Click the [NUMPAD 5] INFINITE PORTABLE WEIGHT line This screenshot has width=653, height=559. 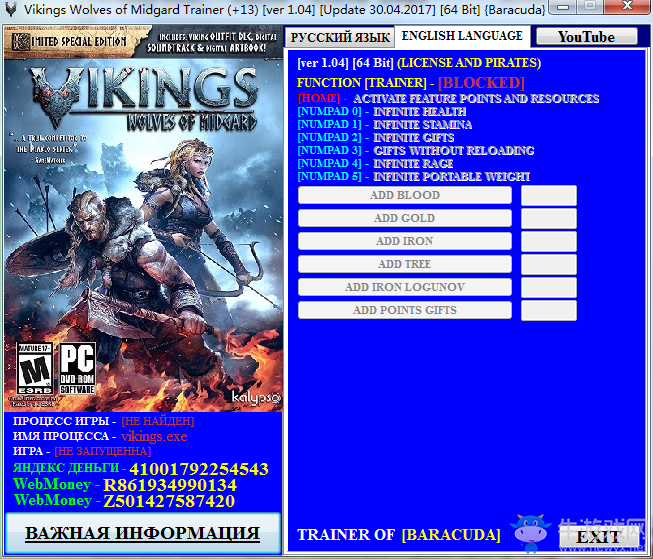coord(414,176)
